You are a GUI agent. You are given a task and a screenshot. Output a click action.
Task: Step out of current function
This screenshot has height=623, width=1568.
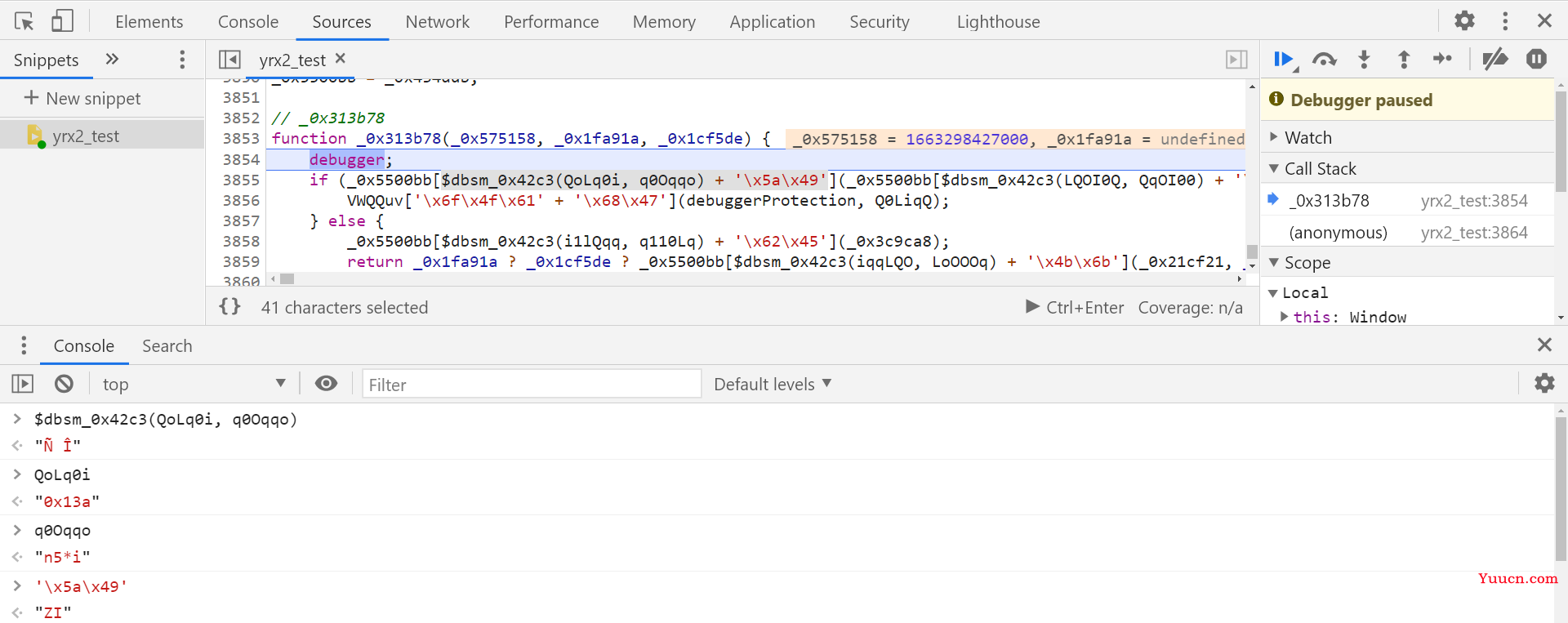click(1403, 59)
